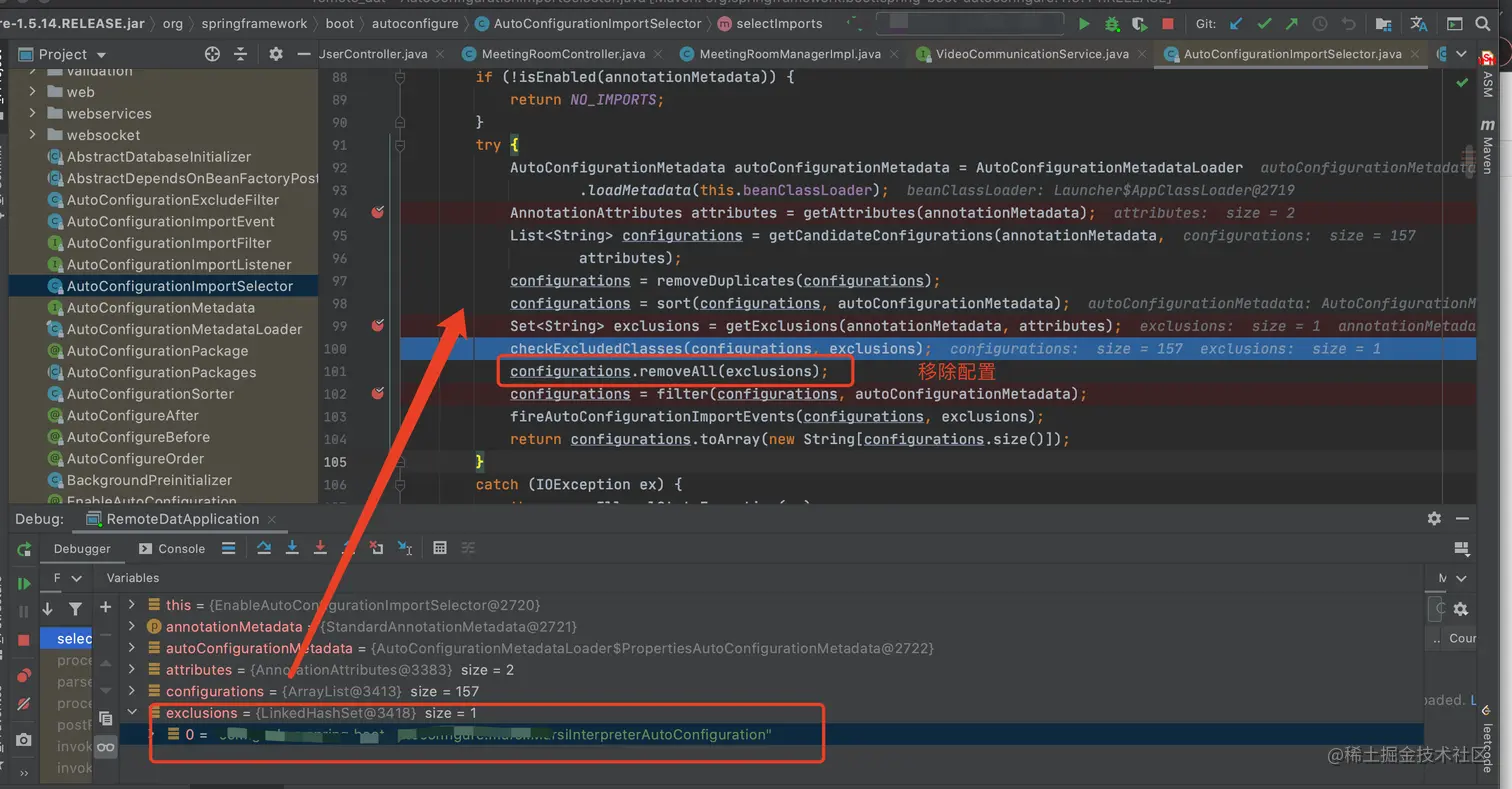Select AutoConfigurationMetadataLoader in the Project tree
The width and height of the screenshot is (1512, 789).
[176, 329]
